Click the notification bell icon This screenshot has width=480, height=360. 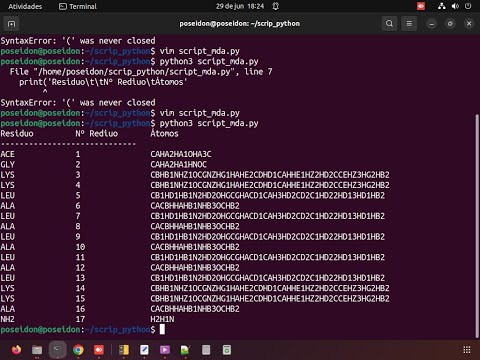[276, 6]
